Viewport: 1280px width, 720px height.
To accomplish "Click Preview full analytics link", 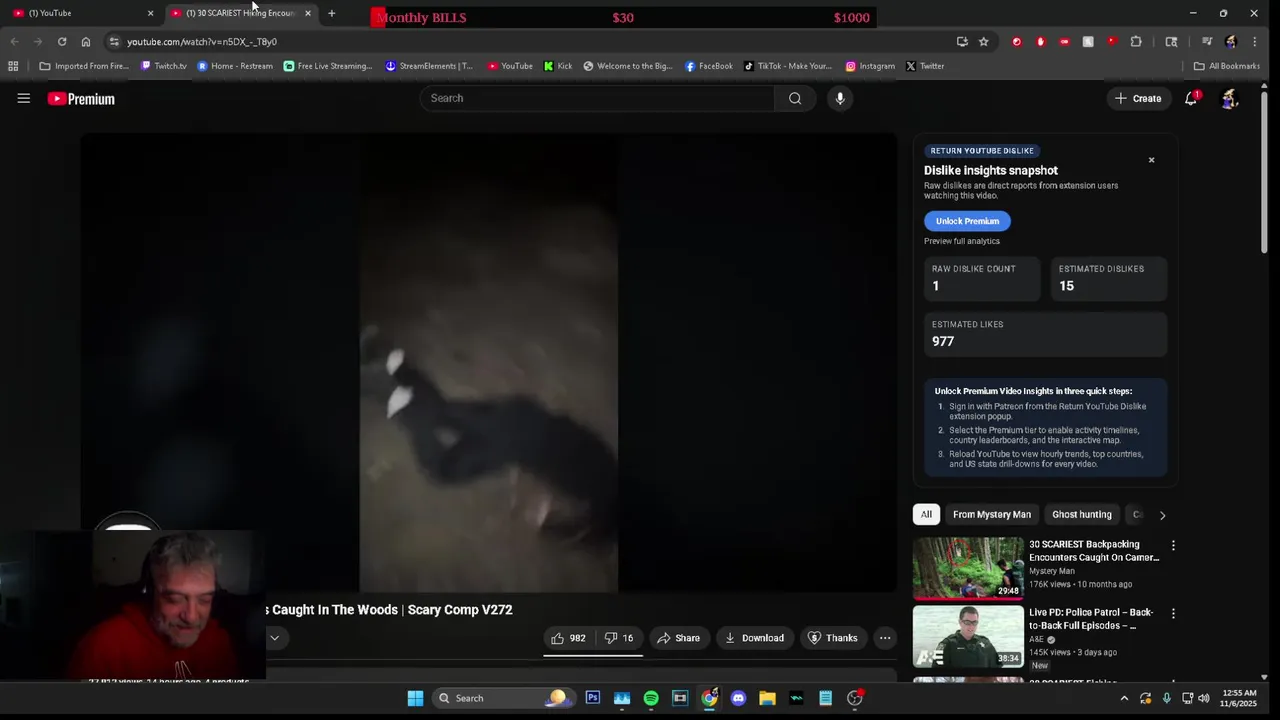I will point(962,241).
